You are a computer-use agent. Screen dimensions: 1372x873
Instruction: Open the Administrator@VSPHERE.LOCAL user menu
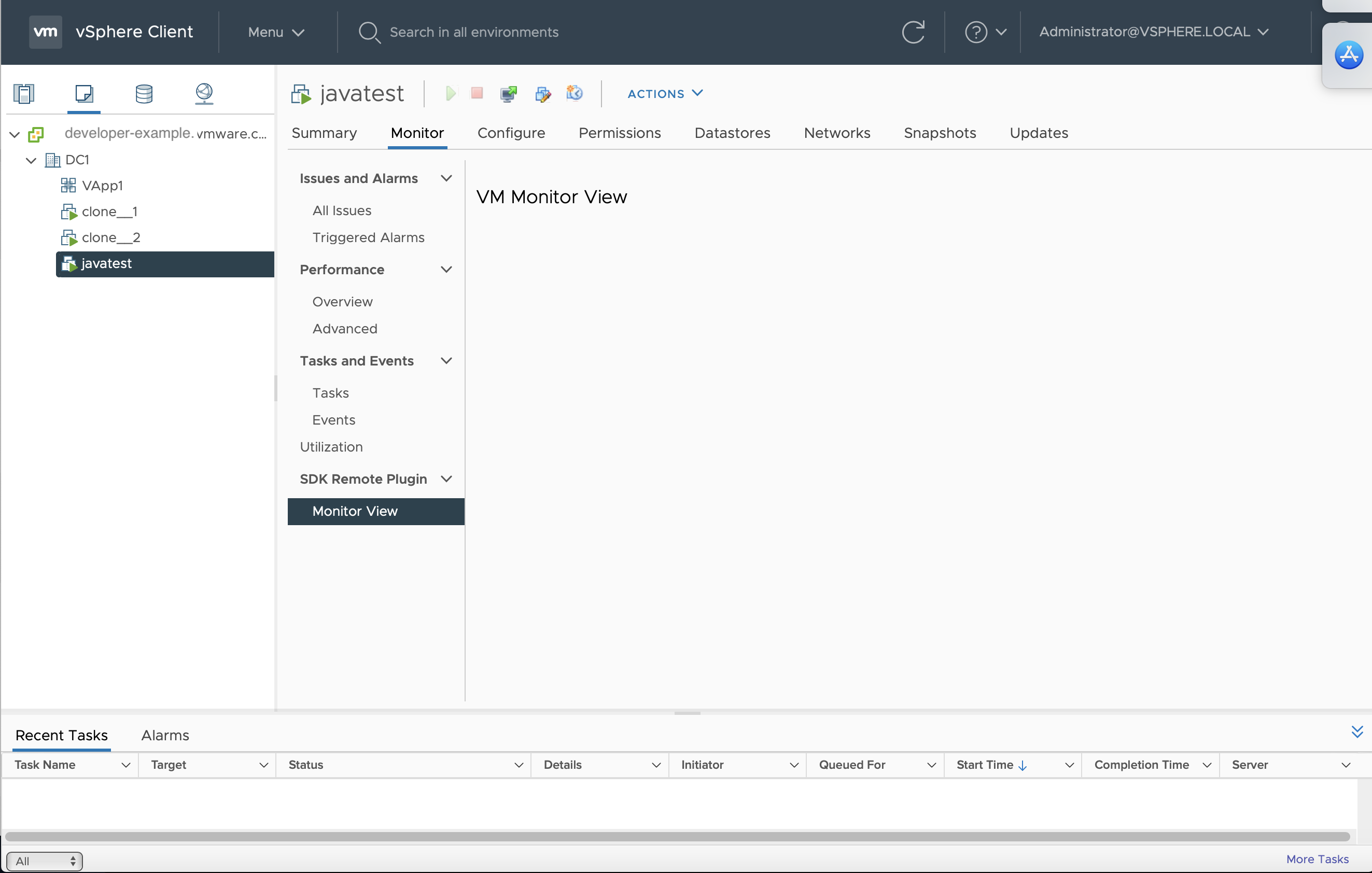(x=1154, y=32)
